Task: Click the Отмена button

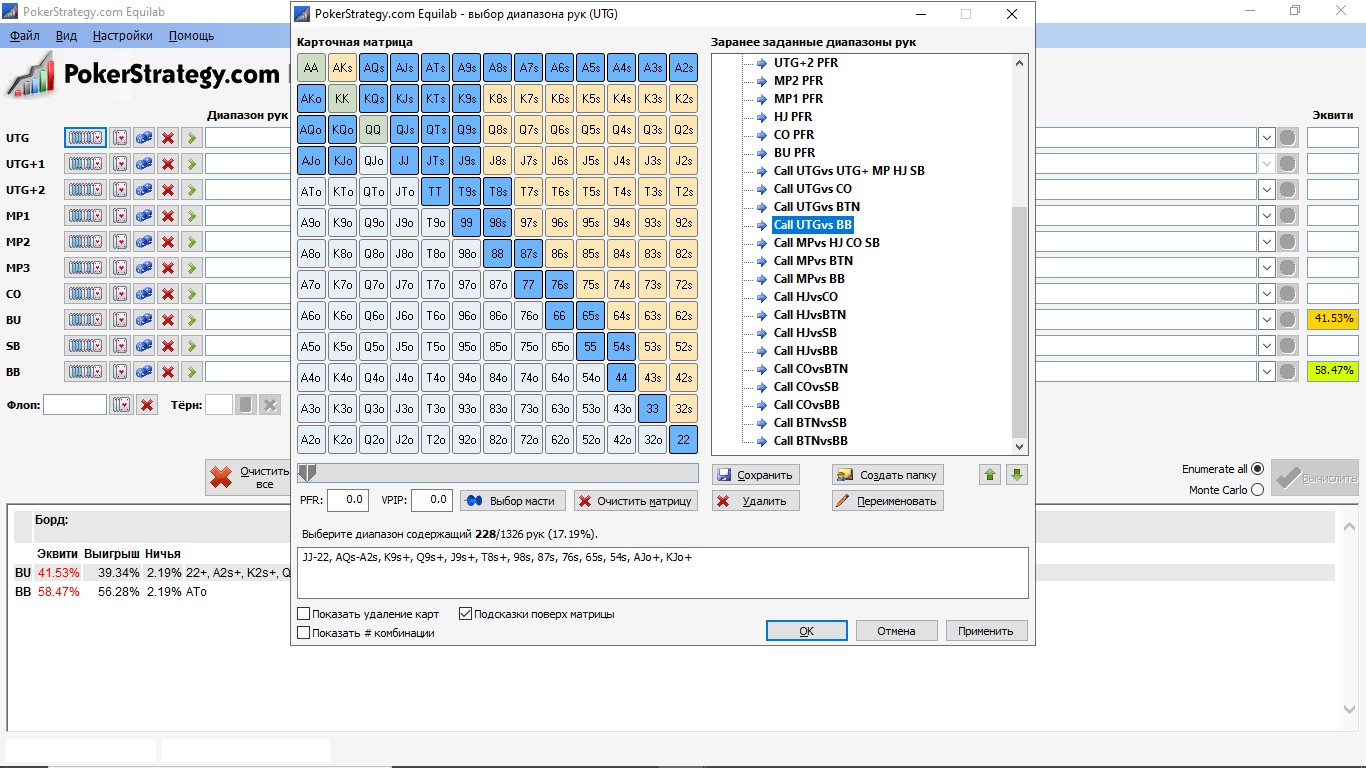Action: click(x=897, y=631)
